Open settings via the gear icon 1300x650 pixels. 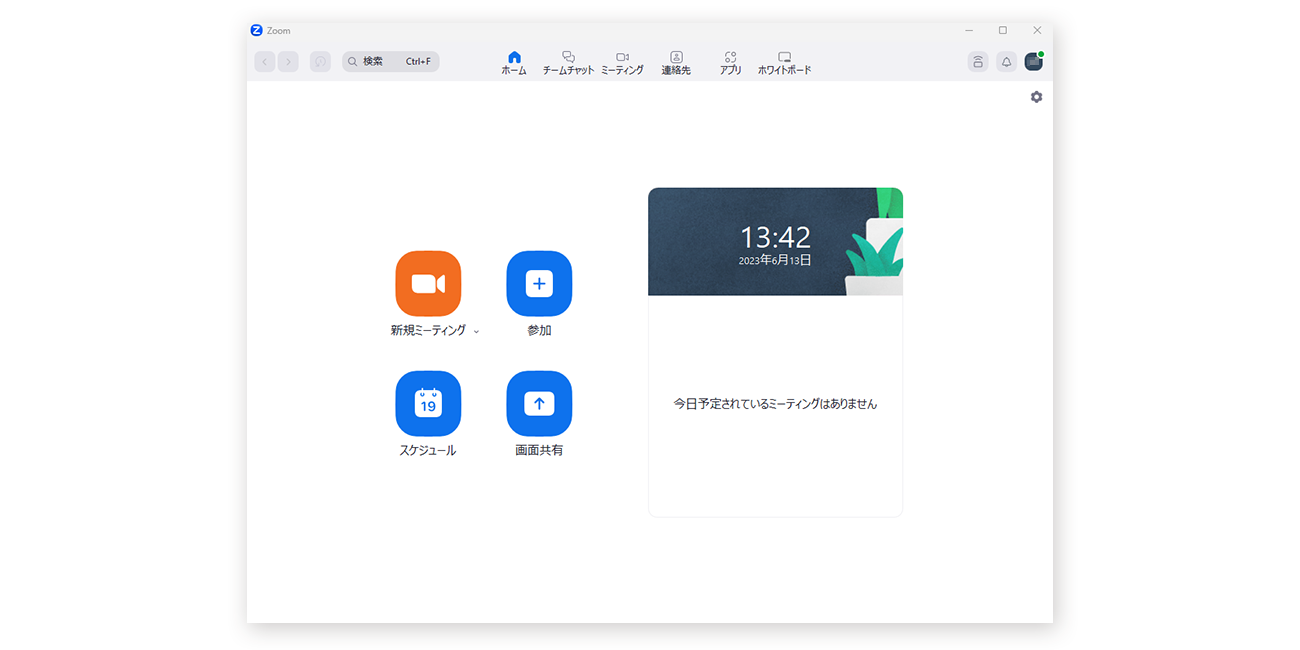(1036, 97)
